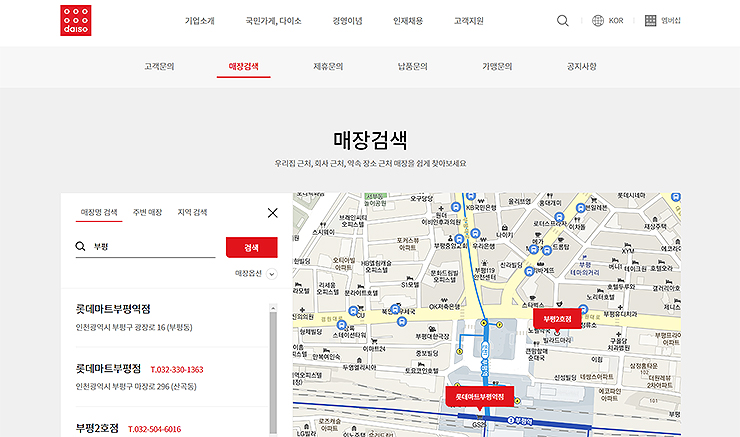This screenshot has width=740, height=437.
Task: Click phone number T.032-330-1363
Action: pyautogui.click(x=177, y=370)
